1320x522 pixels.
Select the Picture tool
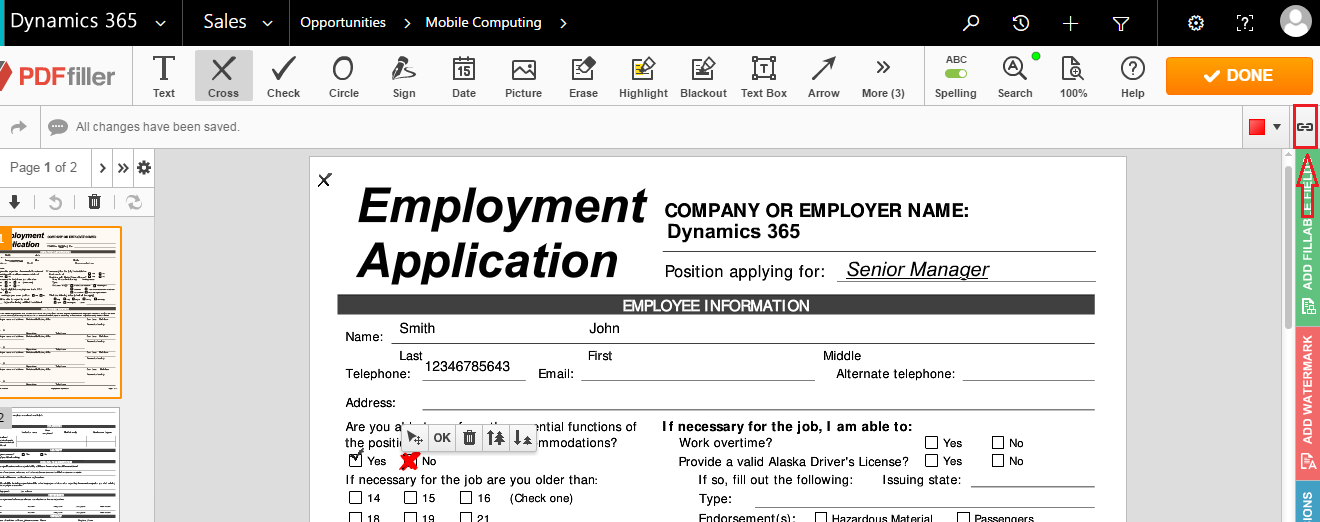click(x=523, y=76)
